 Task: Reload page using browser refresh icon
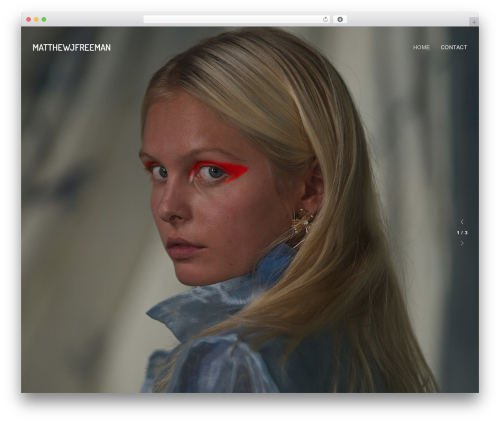325,19
